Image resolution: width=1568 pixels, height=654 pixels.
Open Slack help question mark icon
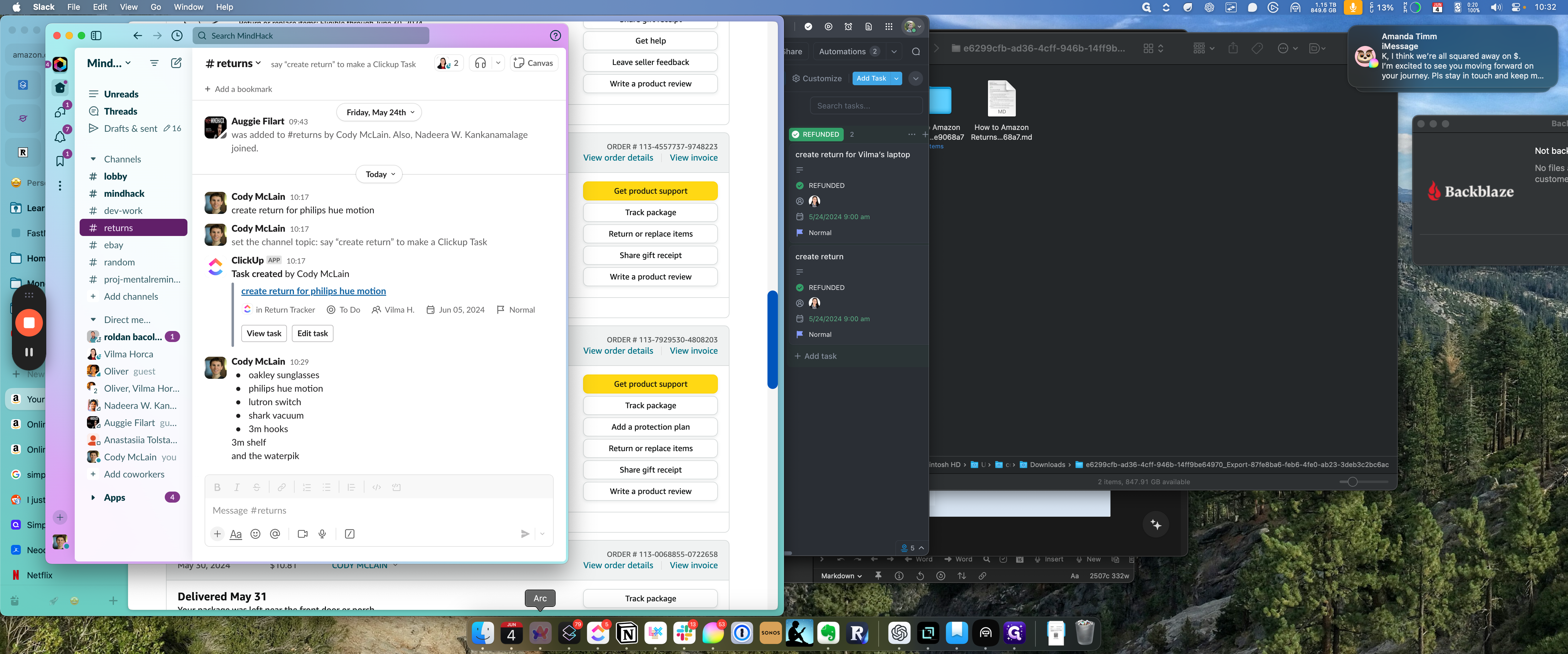[x=555, y=35]
